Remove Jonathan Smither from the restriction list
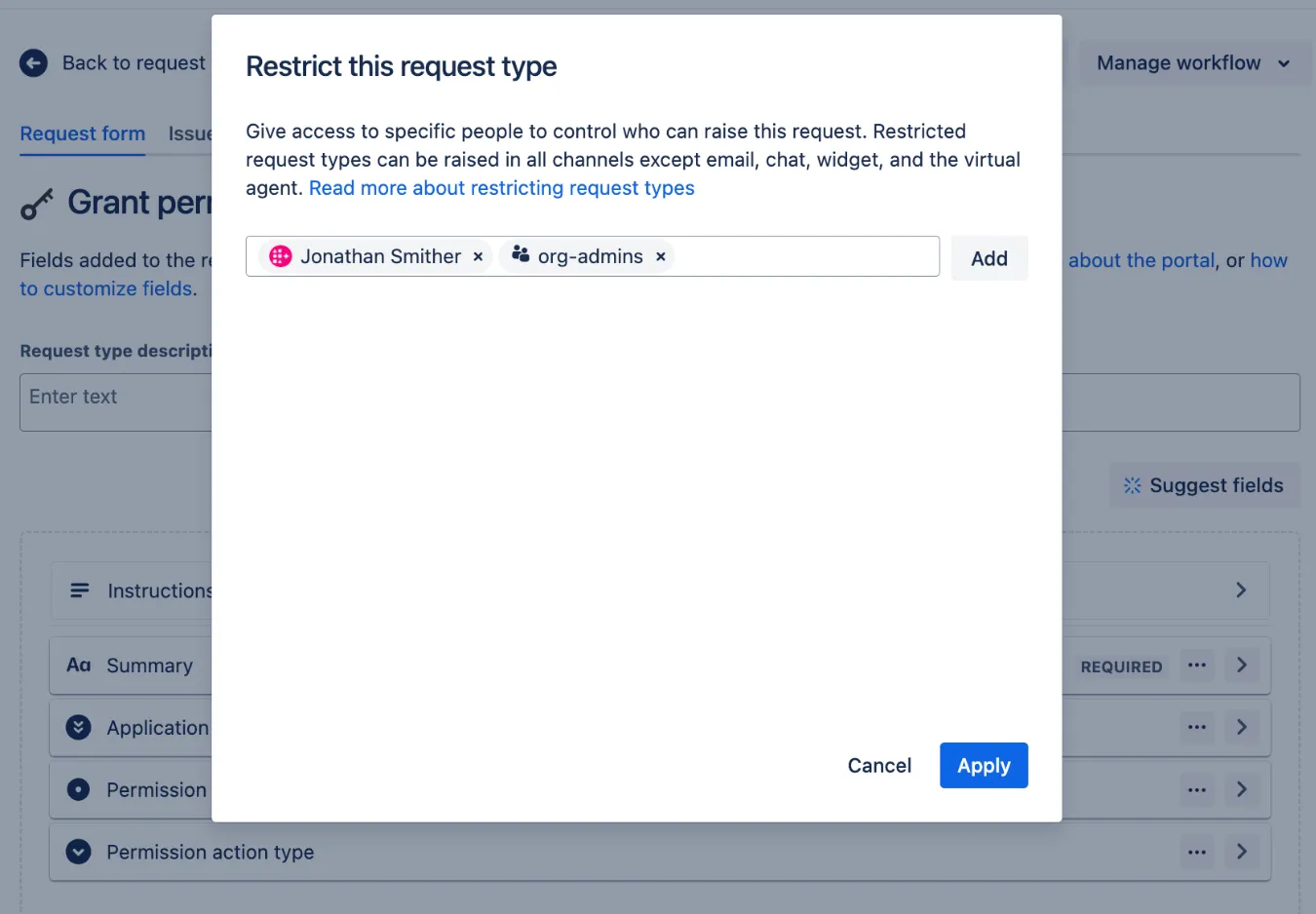 [478, 256]
